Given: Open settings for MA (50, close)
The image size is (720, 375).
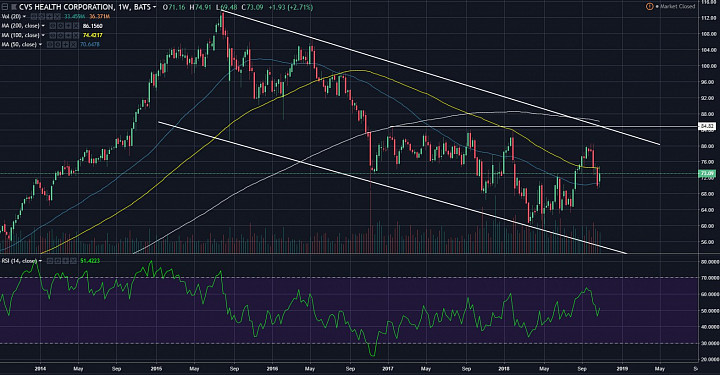Looking at the screenshot, I should click(x=58, y=44).
